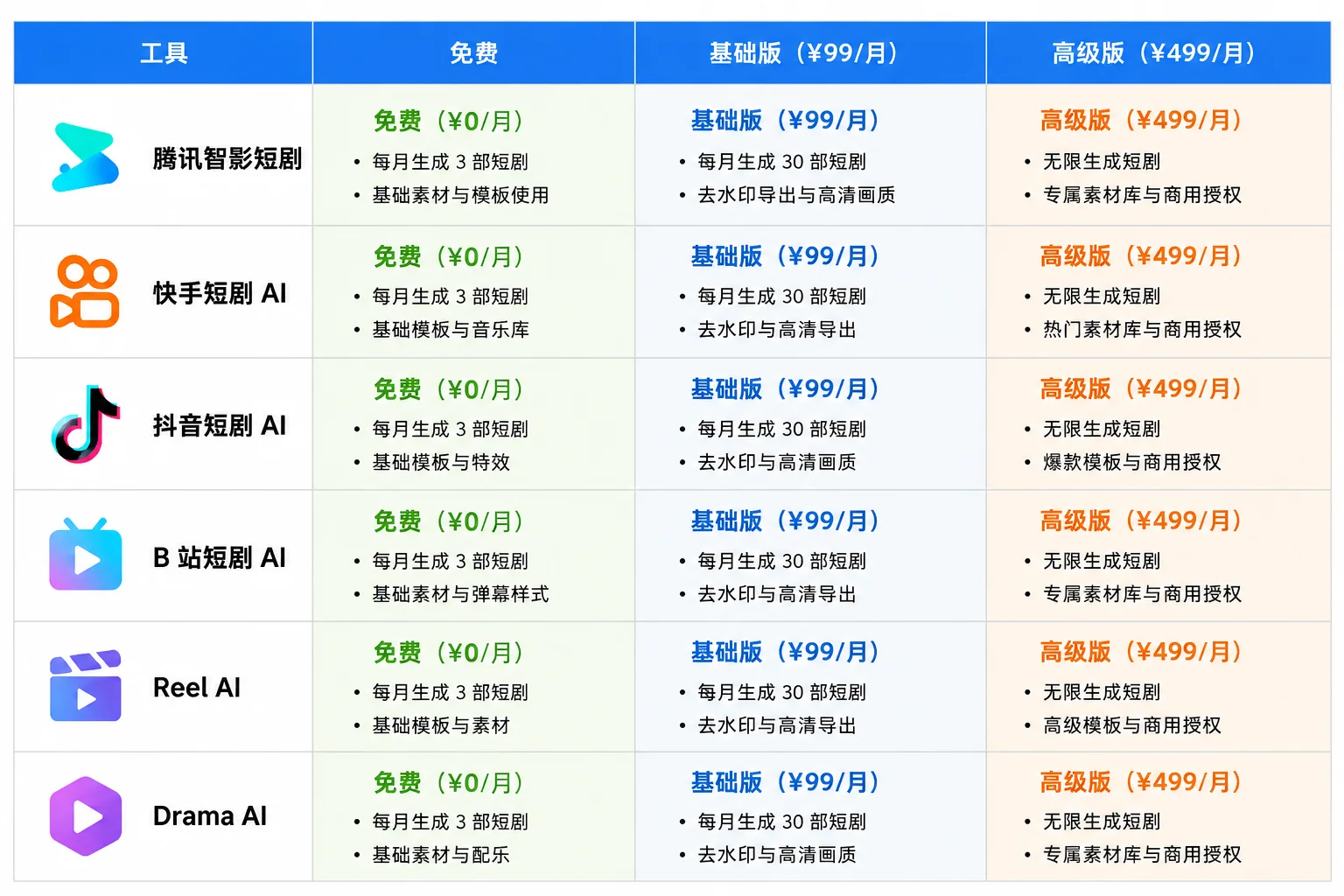Click 去水印导出与高清画质 text
Screen dimensions: 1344x896
pyautogui.click(x=796, y=195)
